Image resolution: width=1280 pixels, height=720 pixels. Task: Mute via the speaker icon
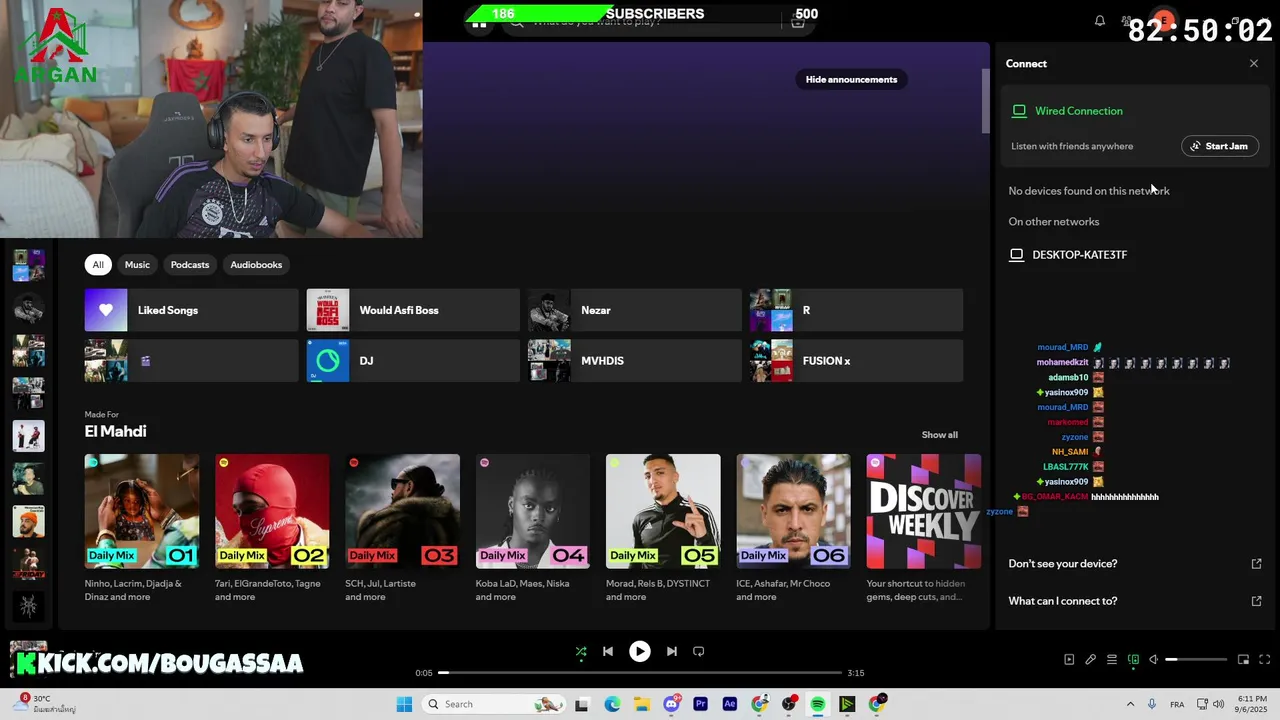tap(1153, 660)
